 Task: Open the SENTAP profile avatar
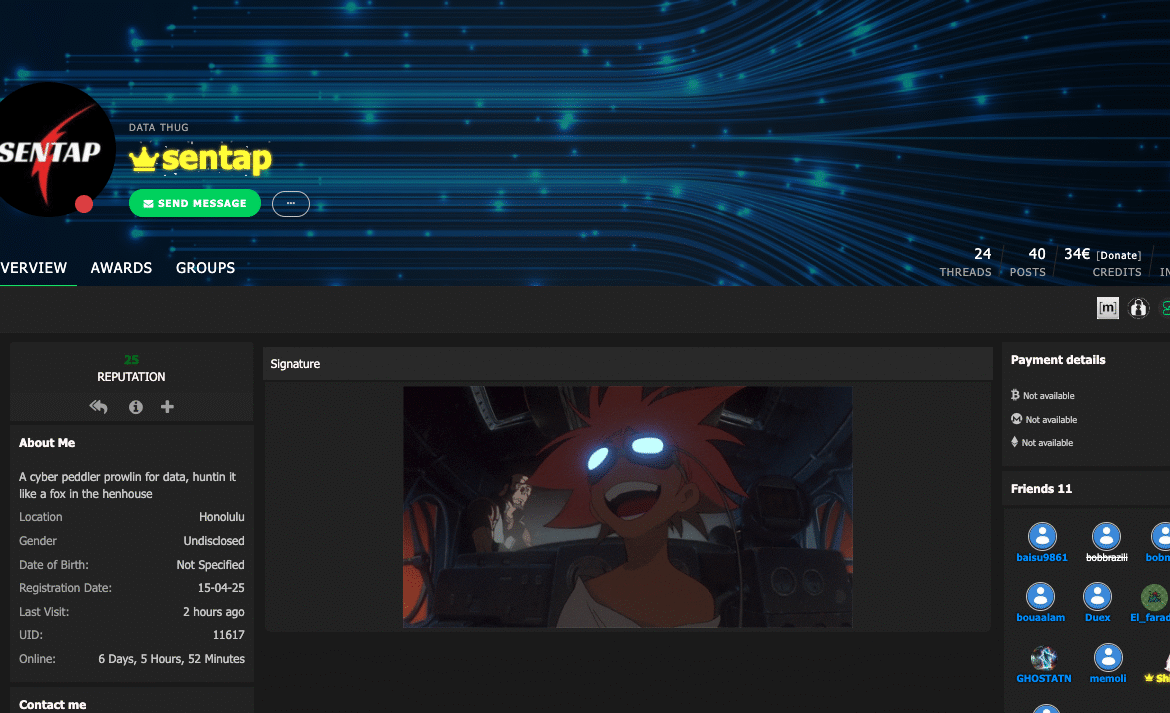point(50,149)
